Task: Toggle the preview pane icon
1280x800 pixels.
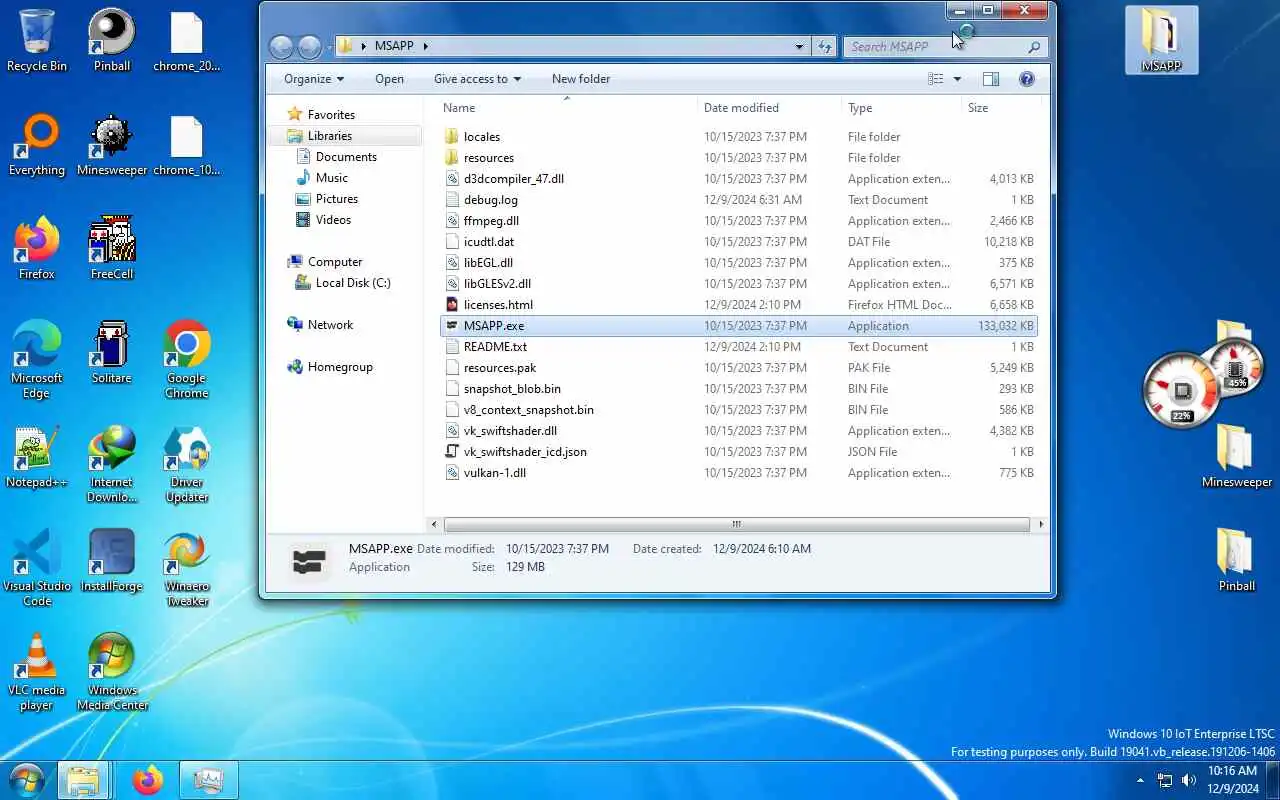Action: click(x=991, y=79)
